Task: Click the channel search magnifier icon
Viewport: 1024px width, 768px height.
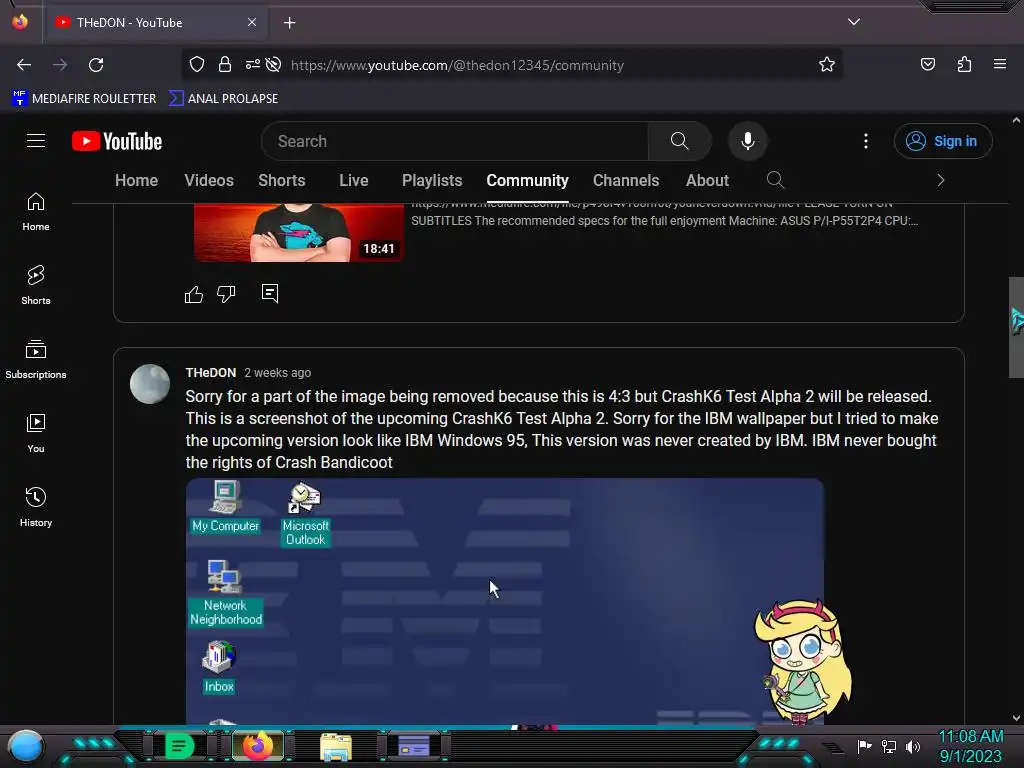Action: point(775,180)
